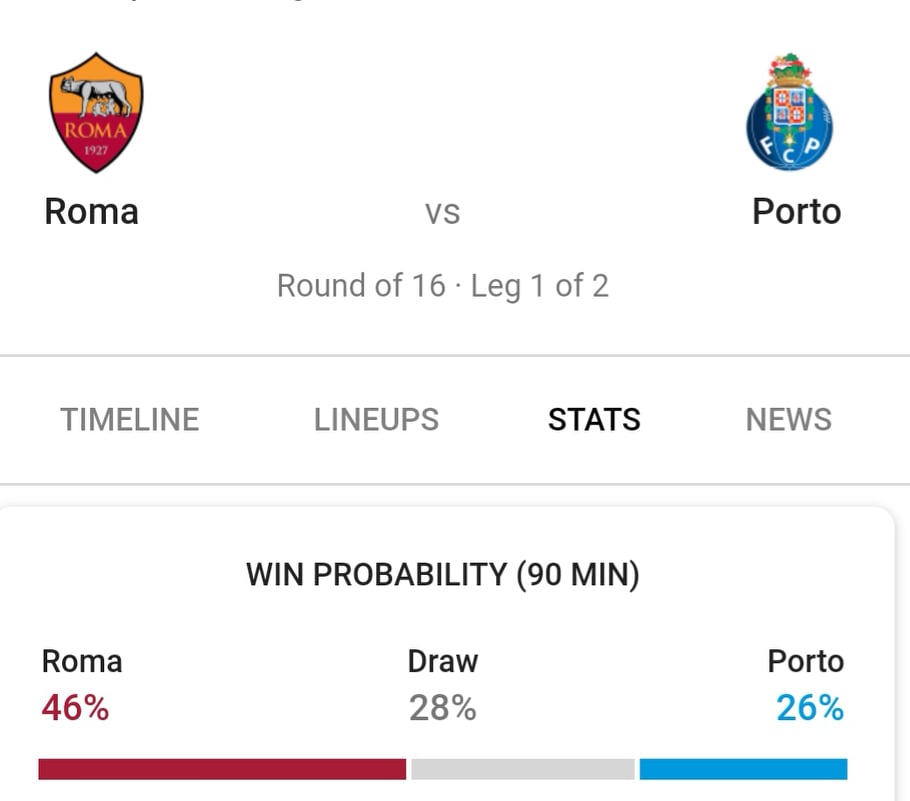This screenshot has width=910, height=801.
Task: Tap the vs label between teams
Action: [x=442, y=214]
